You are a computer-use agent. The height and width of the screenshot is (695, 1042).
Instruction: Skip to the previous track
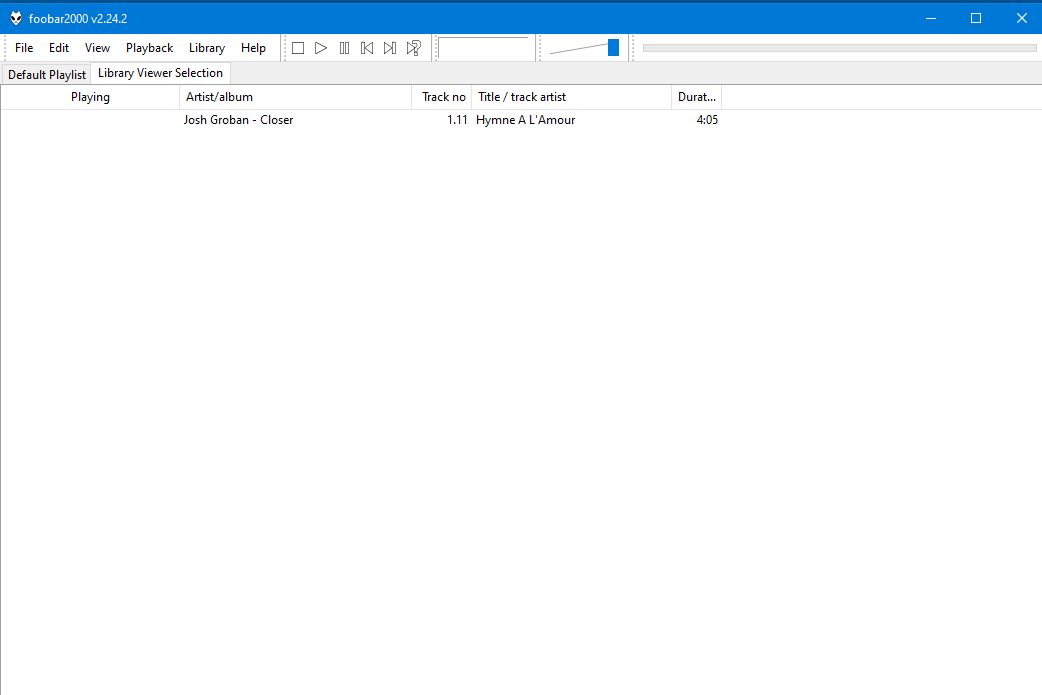click(x=367, y=48)
